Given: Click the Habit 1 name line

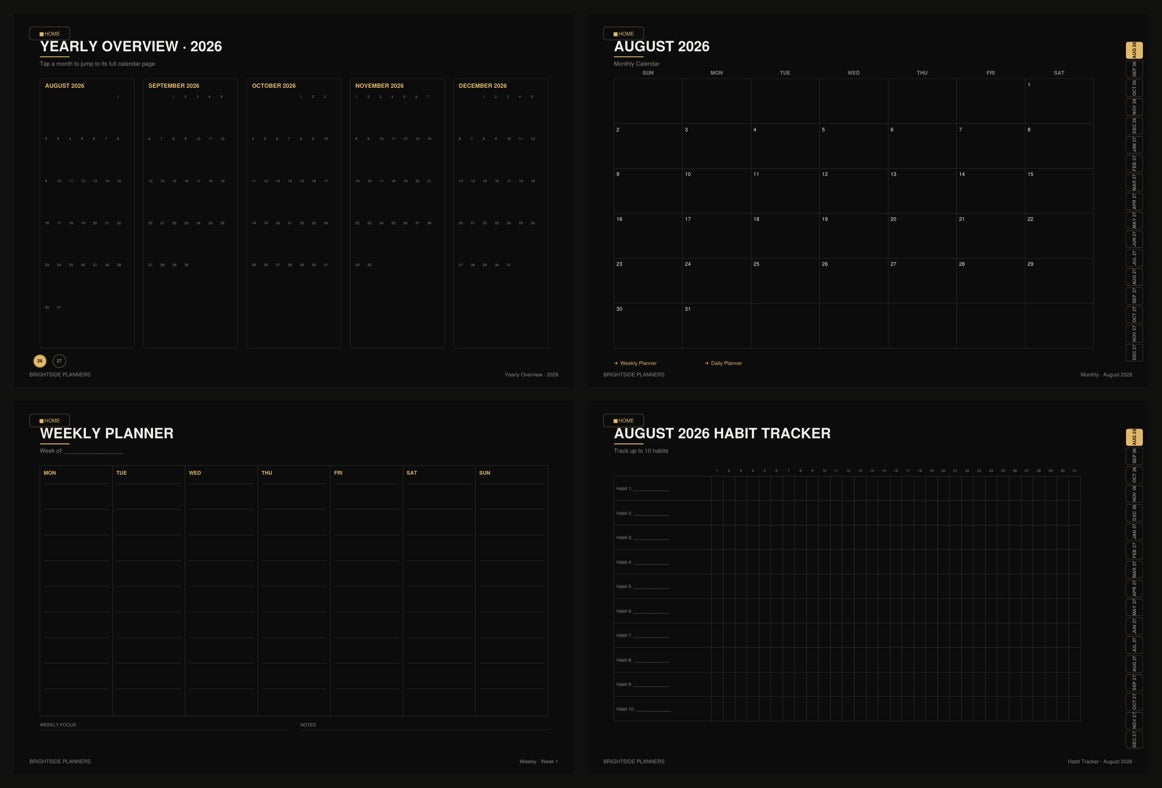Looking at the screenshot, I should tap(651, 489).
